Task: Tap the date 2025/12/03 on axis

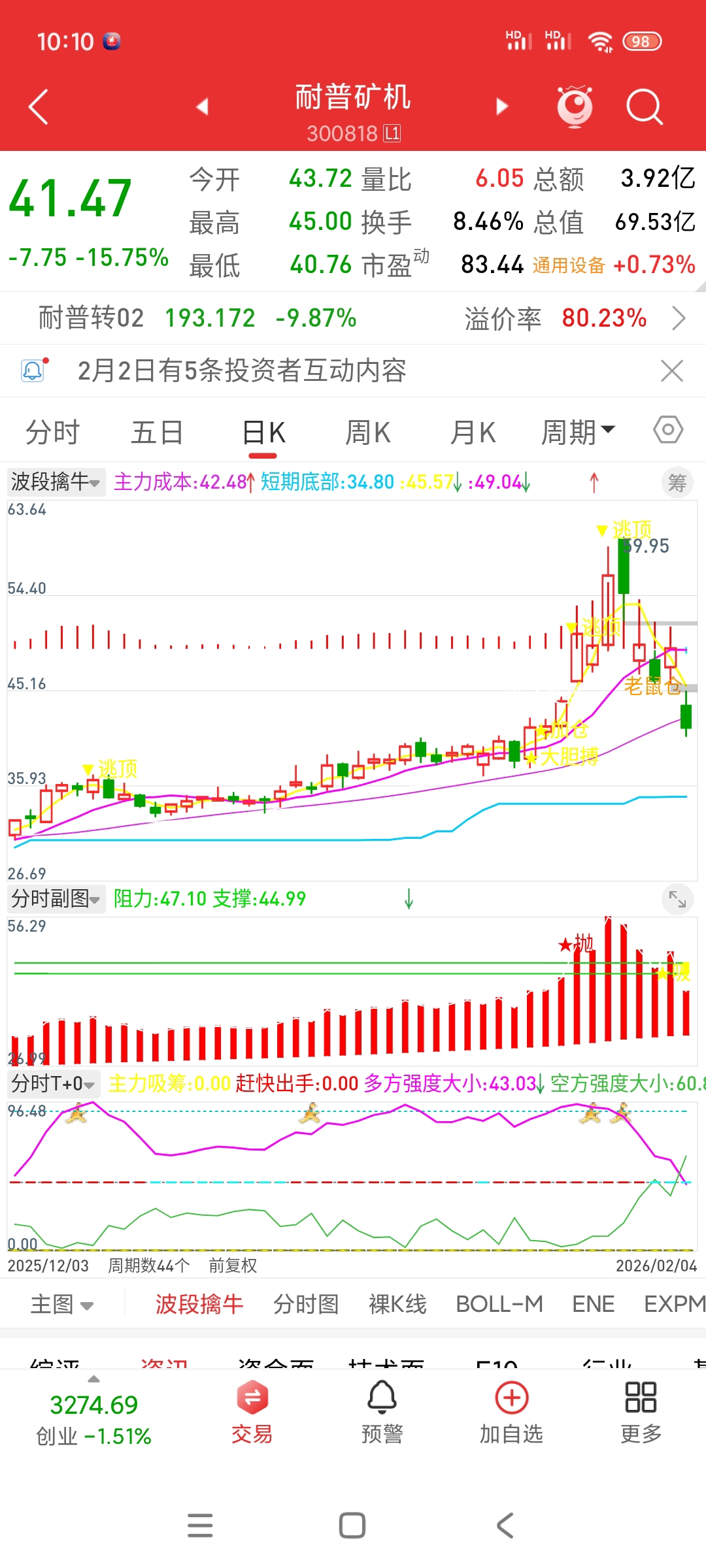Action: (48, 1266)
